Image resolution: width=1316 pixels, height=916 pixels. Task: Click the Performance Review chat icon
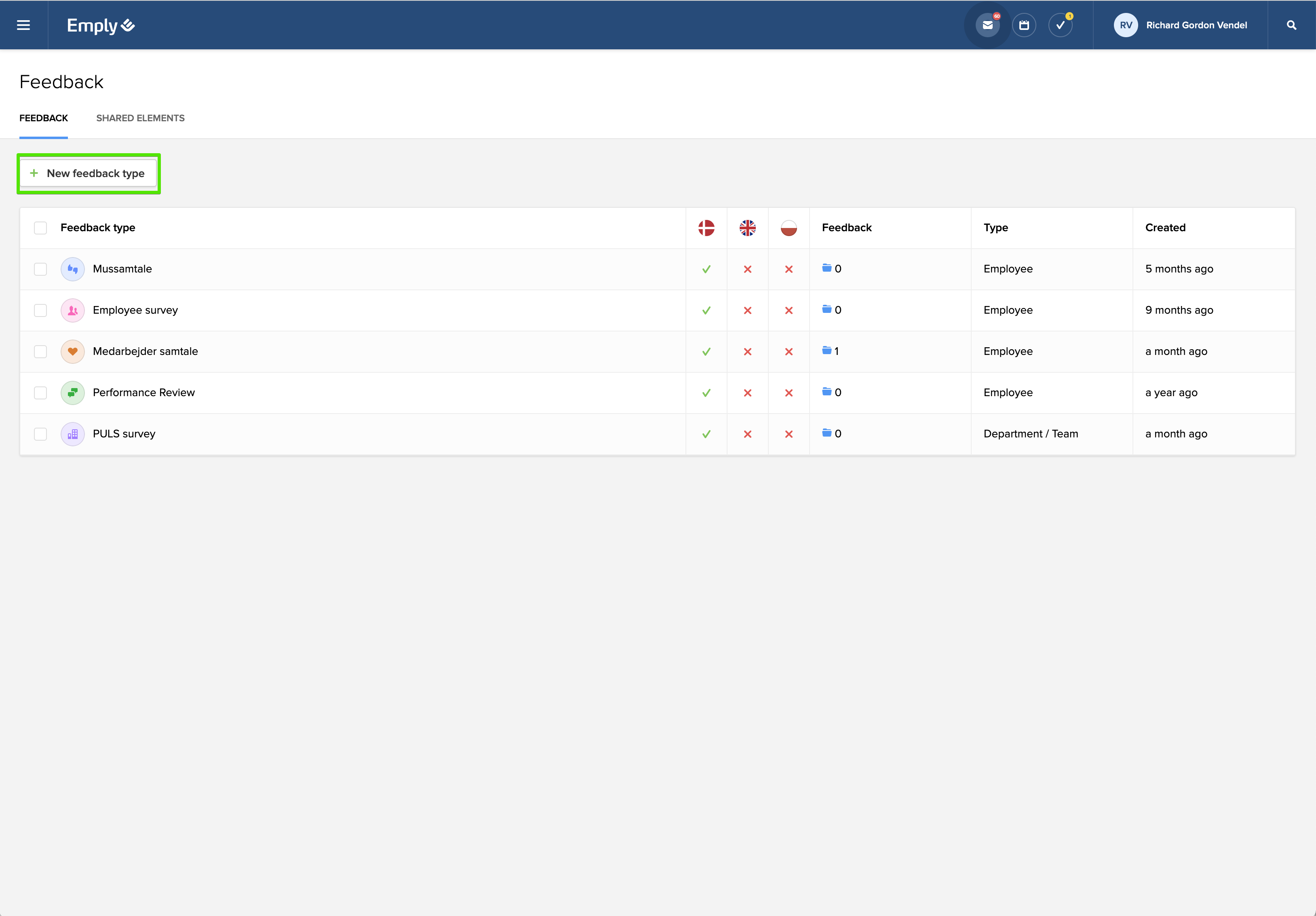pyautogui.click(x=73, y=393)
